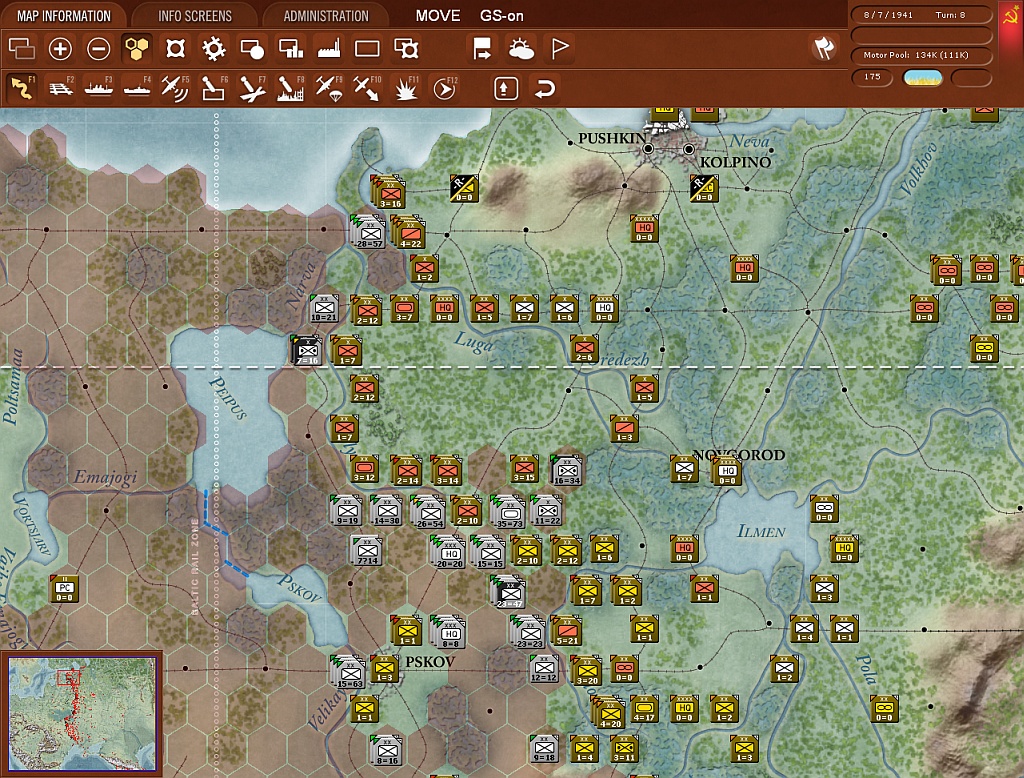This screenshot has width=1024, height=778.
Task: Click the overlapping windows icon in toolbar
Action: (x=22, y=49)
